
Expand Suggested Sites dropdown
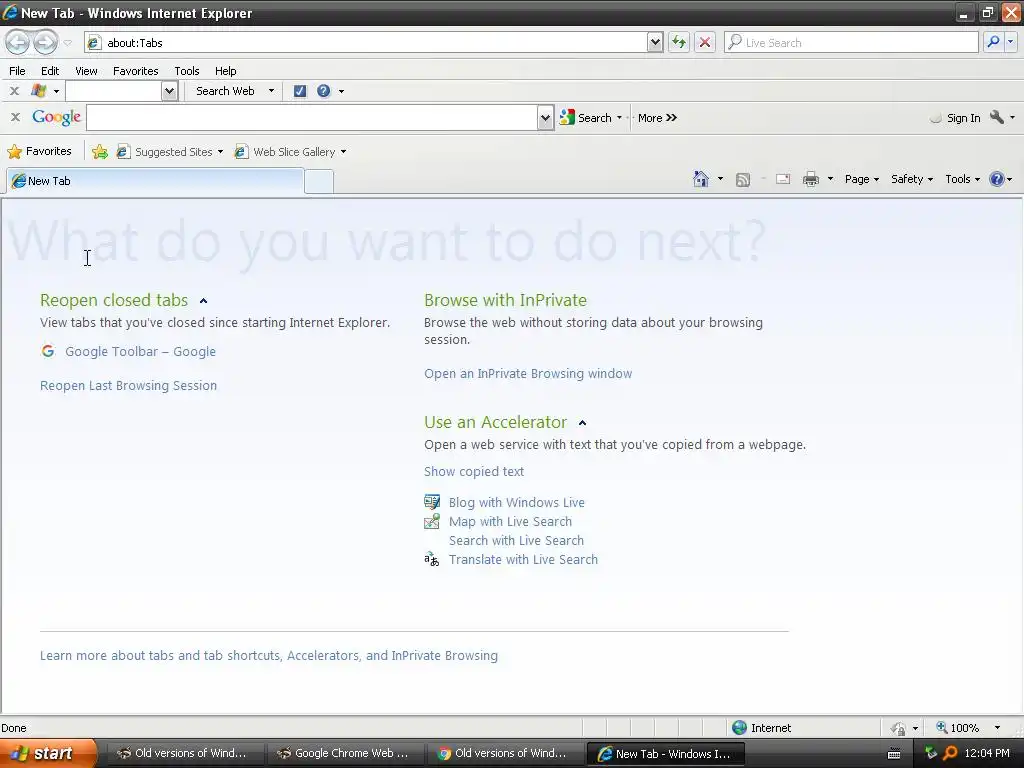220,152
